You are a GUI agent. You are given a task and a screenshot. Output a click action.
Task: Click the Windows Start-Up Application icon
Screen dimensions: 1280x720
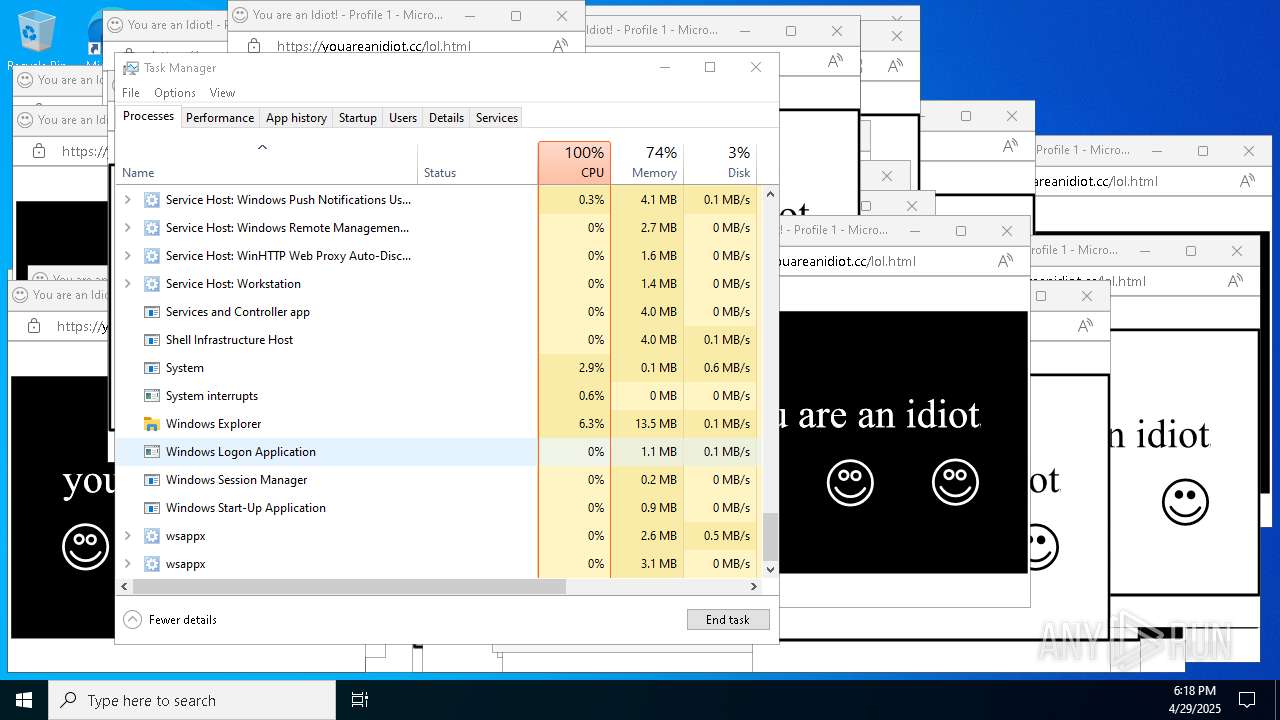tap(152, 508)
